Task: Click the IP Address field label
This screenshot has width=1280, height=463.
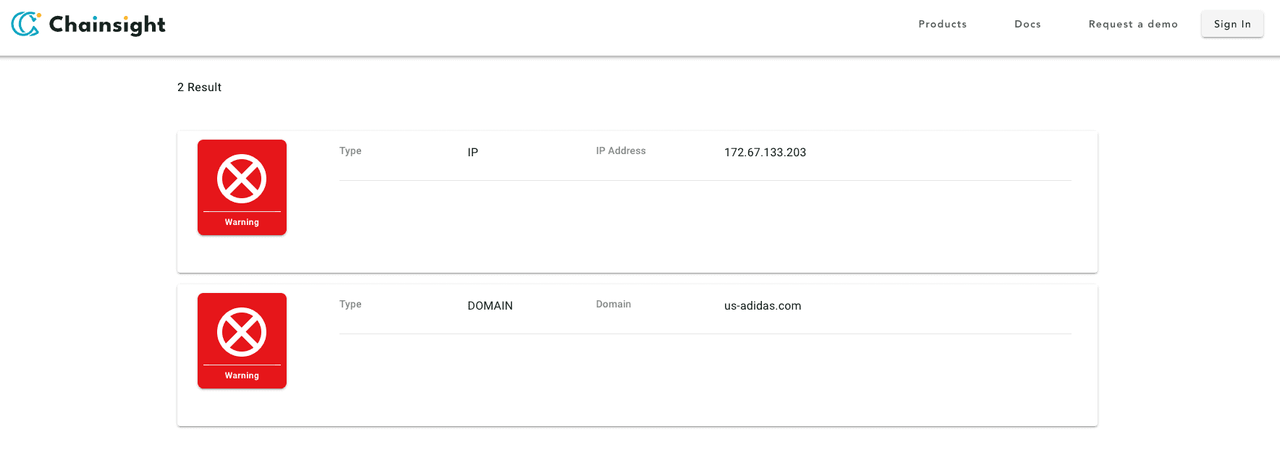Action: (x=620, y=151)
